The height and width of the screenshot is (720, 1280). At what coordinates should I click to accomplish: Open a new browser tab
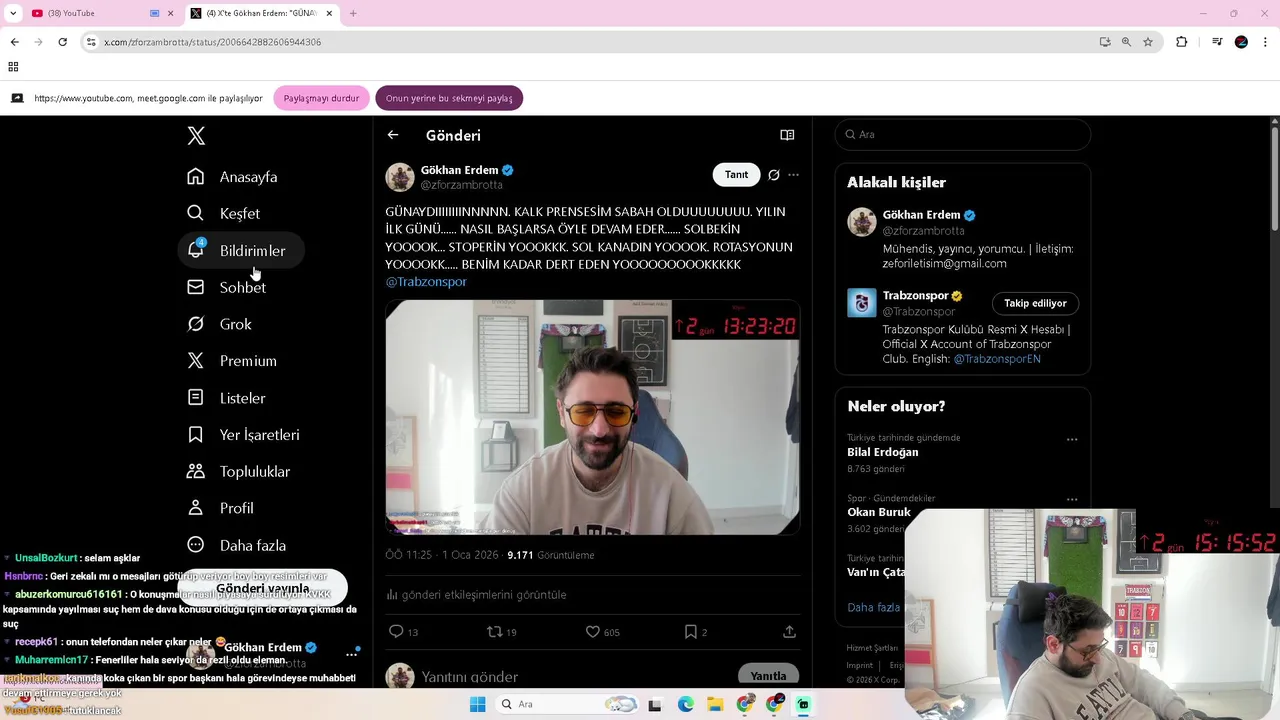(x=353, y=13)
